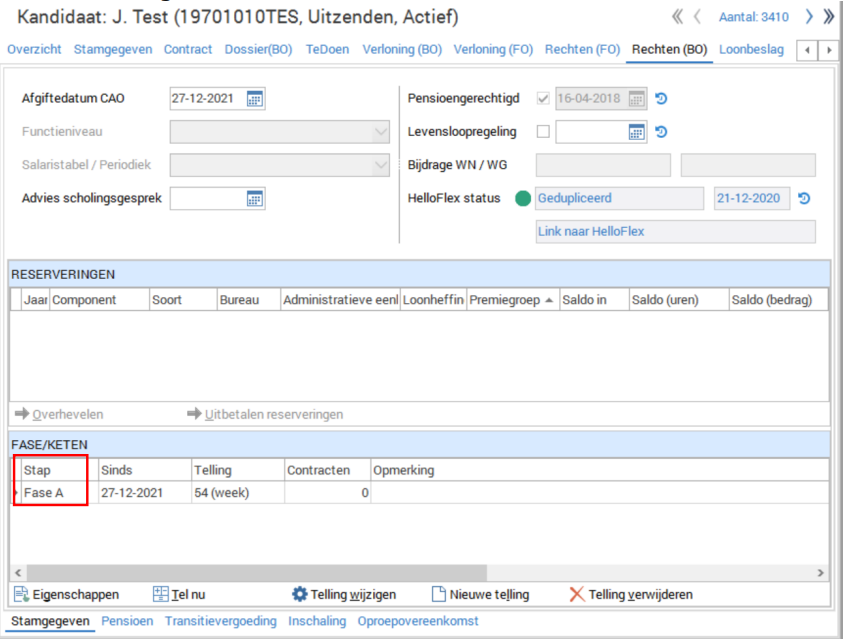Jump to the last candidate record

coord(828,17)
